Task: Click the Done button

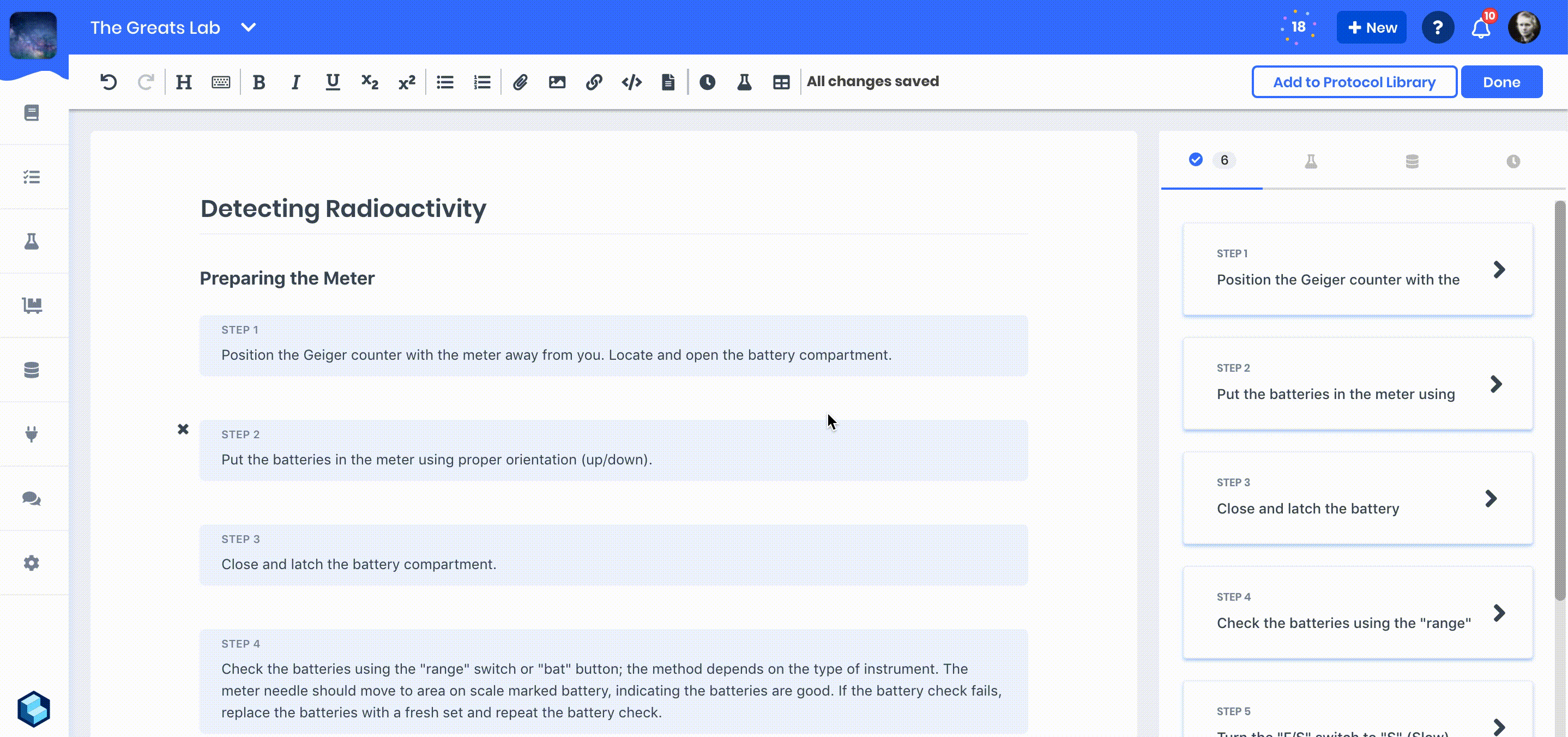Action: pyautogui.click(x=1501, y=82)
